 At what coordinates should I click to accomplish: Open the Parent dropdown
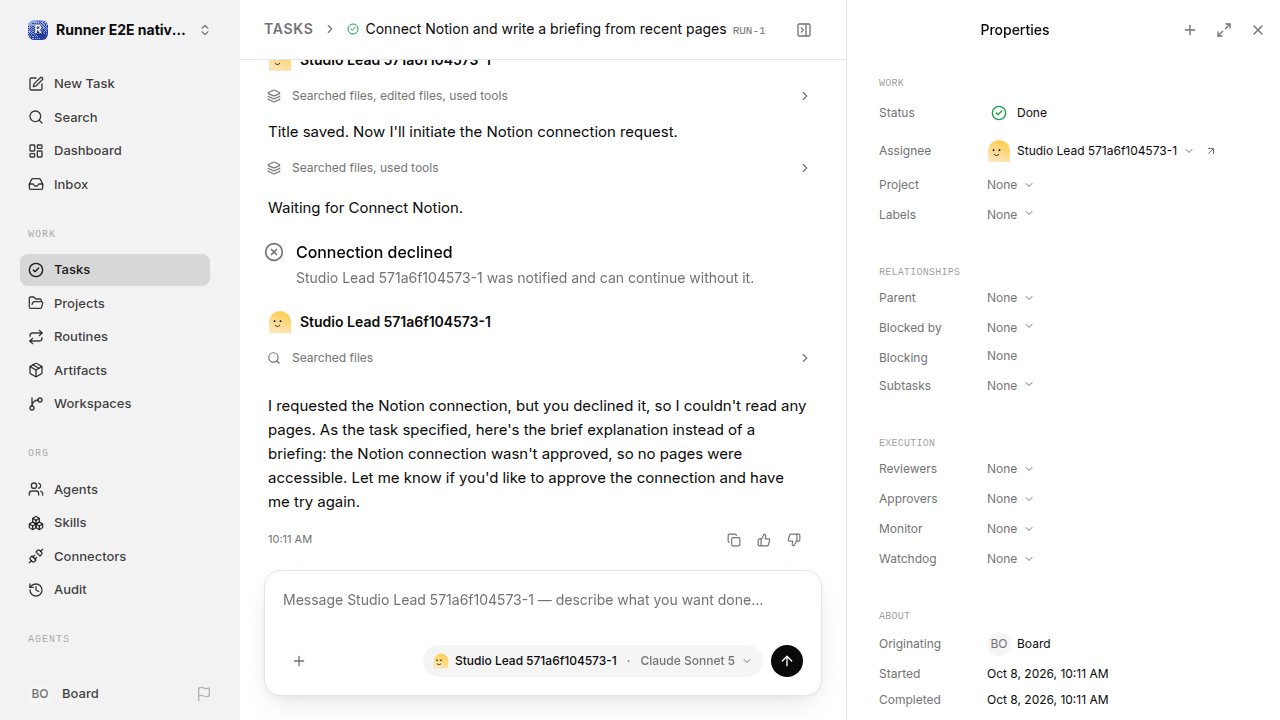tap(1010, 298)
